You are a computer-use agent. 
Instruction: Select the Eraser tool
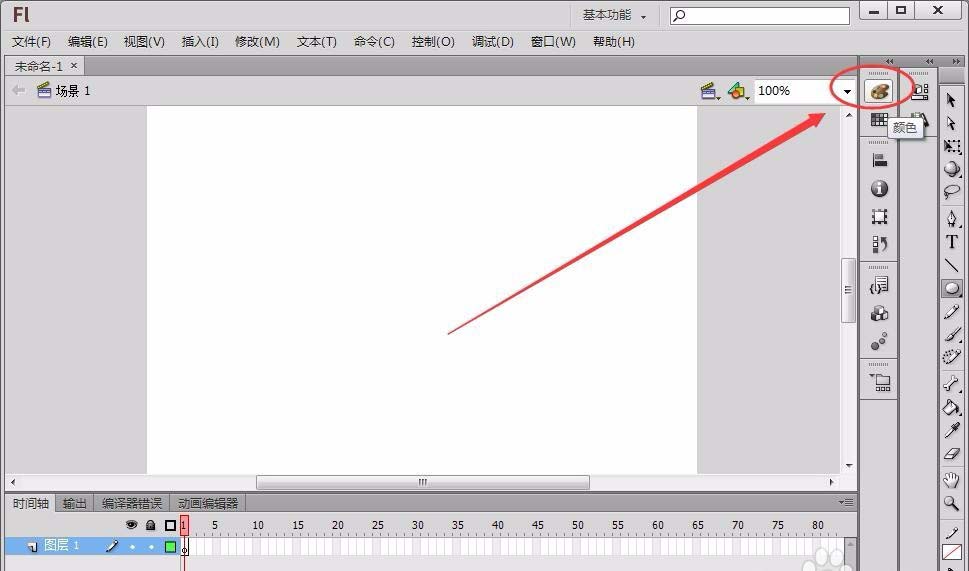pos(952,454)
